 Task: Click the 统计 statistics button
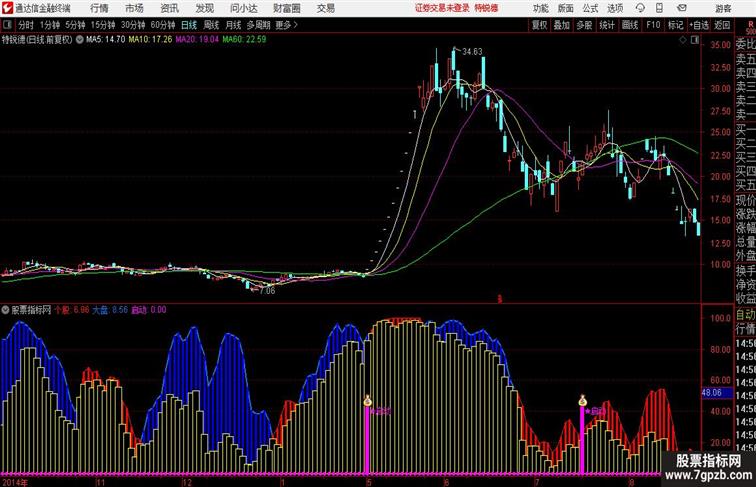point(607,25)
